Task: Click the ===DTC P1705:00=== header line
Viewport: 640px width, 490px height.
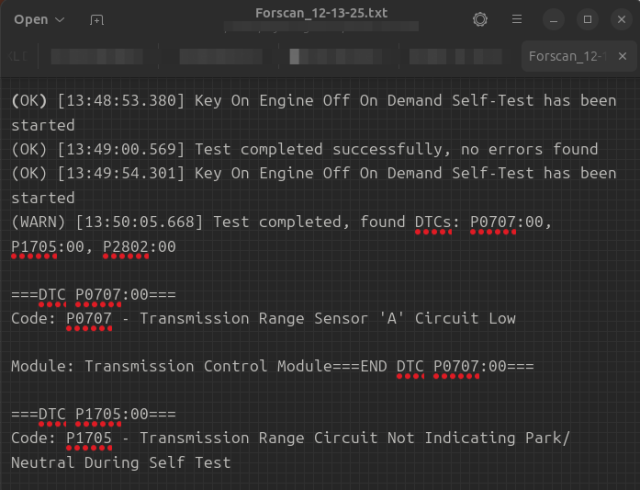Action: pos(93,414)
